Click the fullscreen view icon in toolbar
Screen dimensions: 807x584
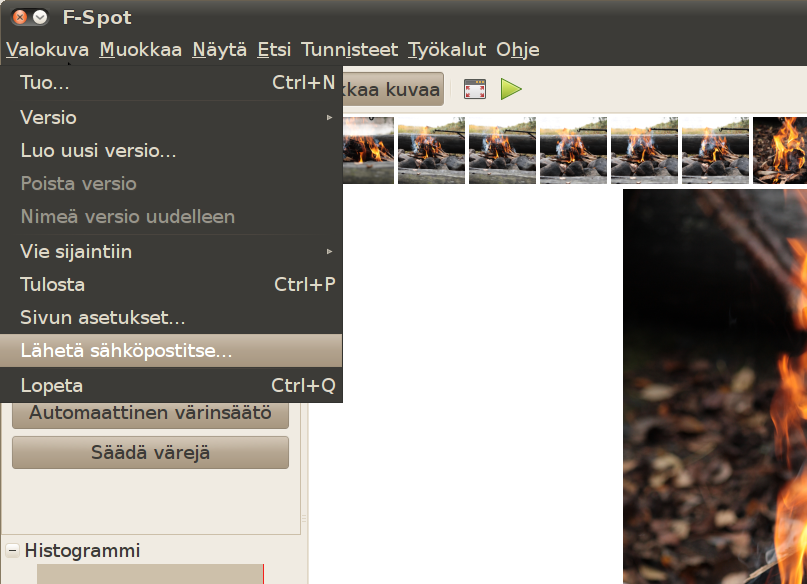(475, 89)
